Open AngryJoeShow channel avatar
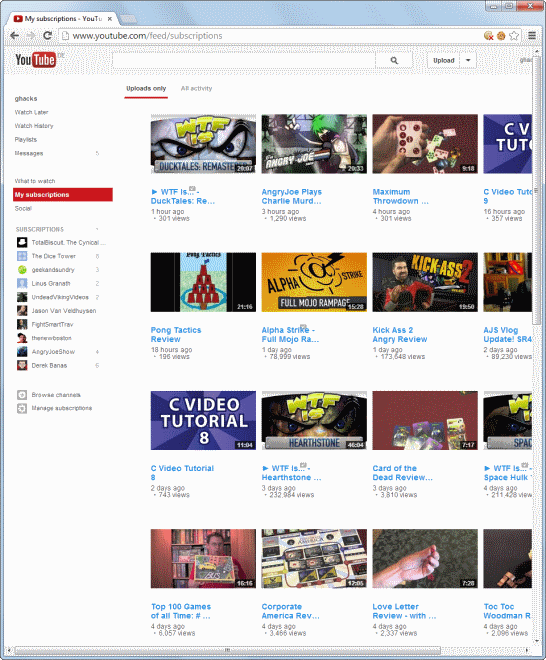The width and height of the screenshot is (546, 660). point(22,352)
